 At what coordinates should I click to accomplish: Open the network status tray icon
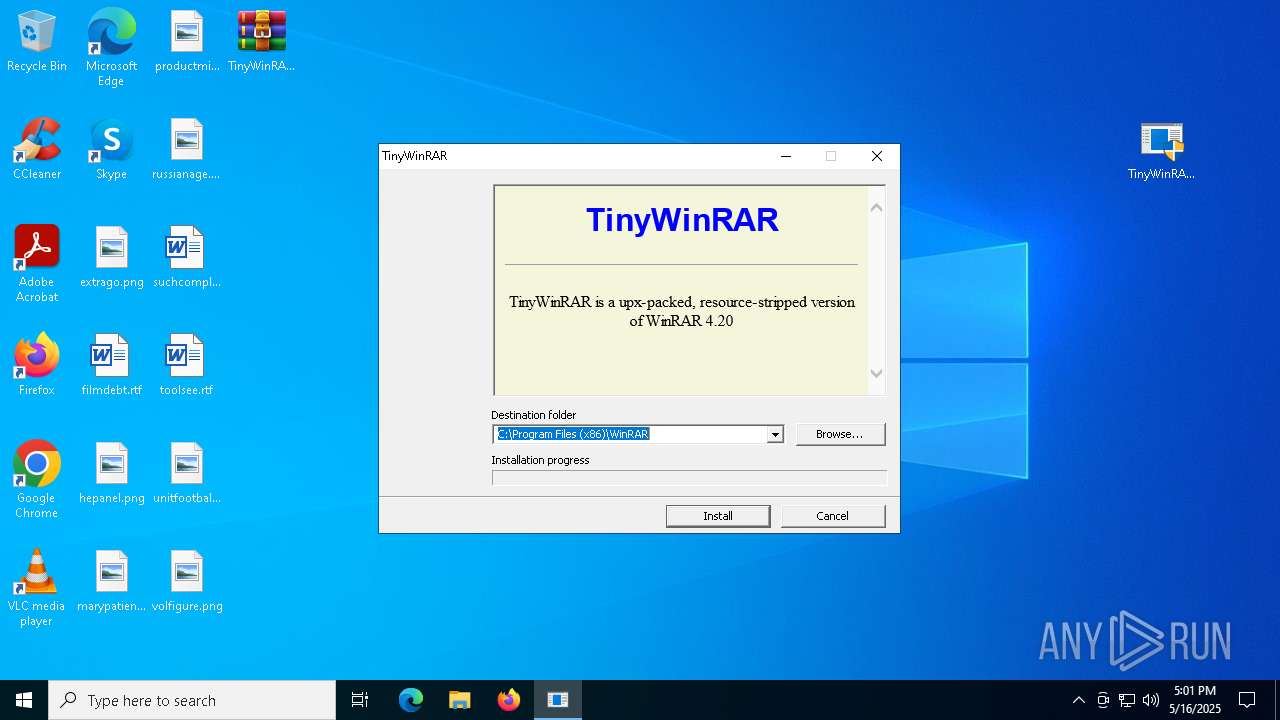coord(1127,700)
